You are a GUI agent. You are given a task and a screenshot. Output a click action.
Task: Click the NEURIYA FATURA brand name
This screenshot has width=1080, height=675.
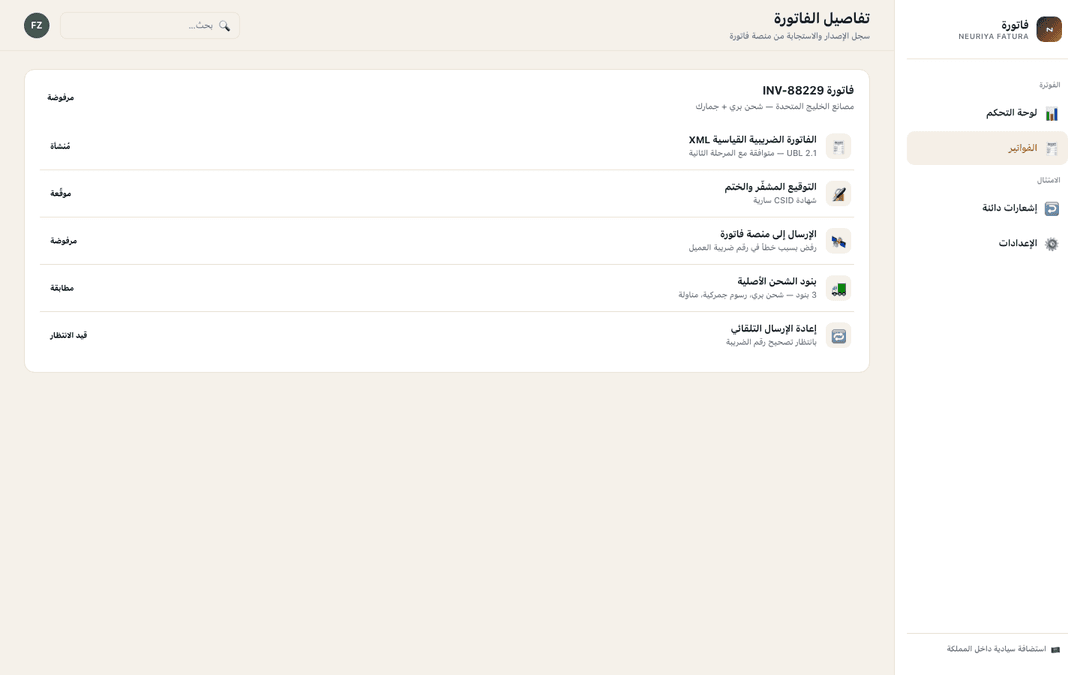coord(993,37)
